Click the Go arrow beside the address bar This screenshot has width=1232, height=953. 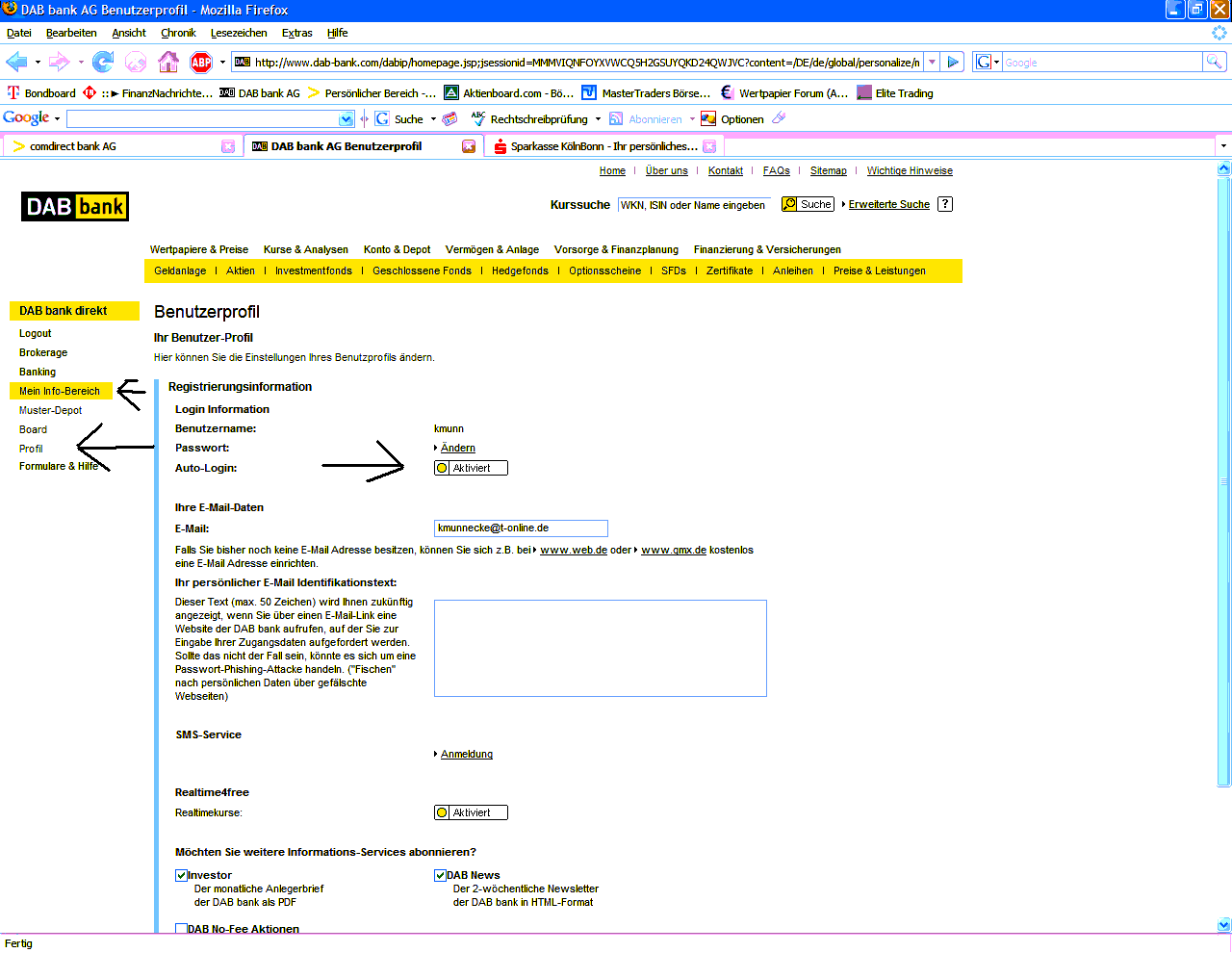pyautogui.click(x=953, y=63)
